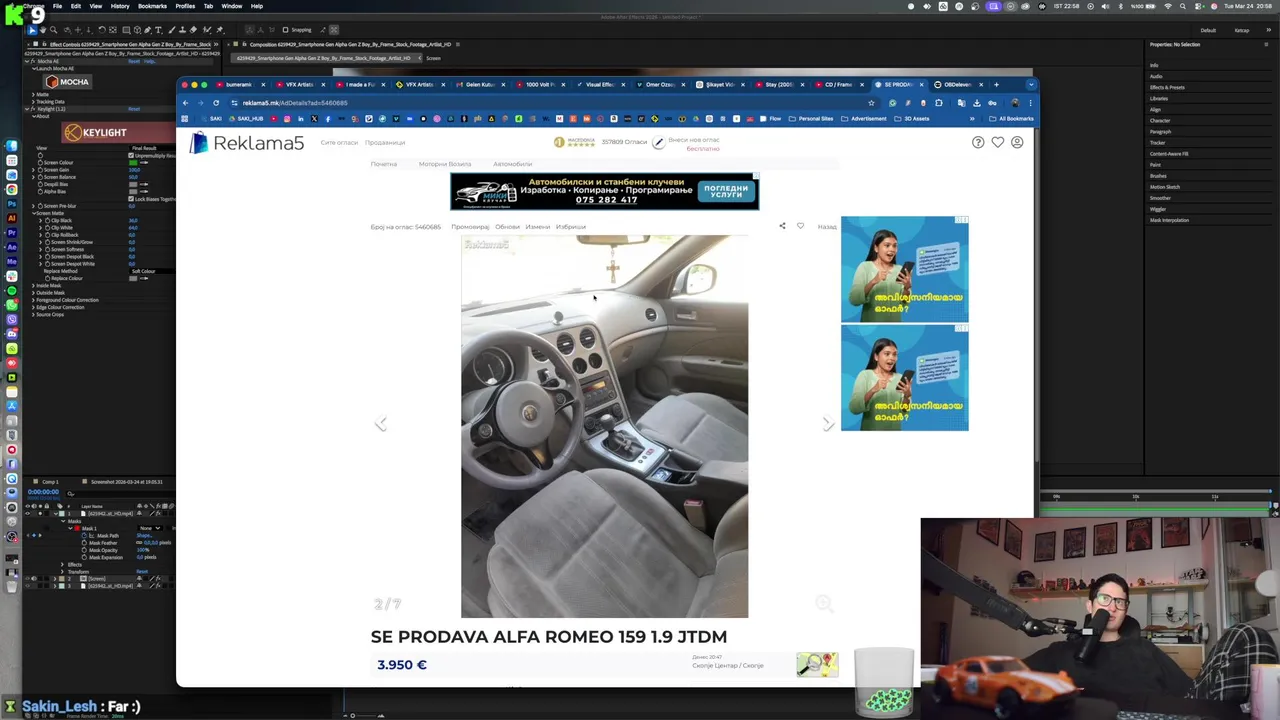This screenshot has width=1280, height=720.
Task: Click the Назад back link above photo
Action: tap(827, 227)
